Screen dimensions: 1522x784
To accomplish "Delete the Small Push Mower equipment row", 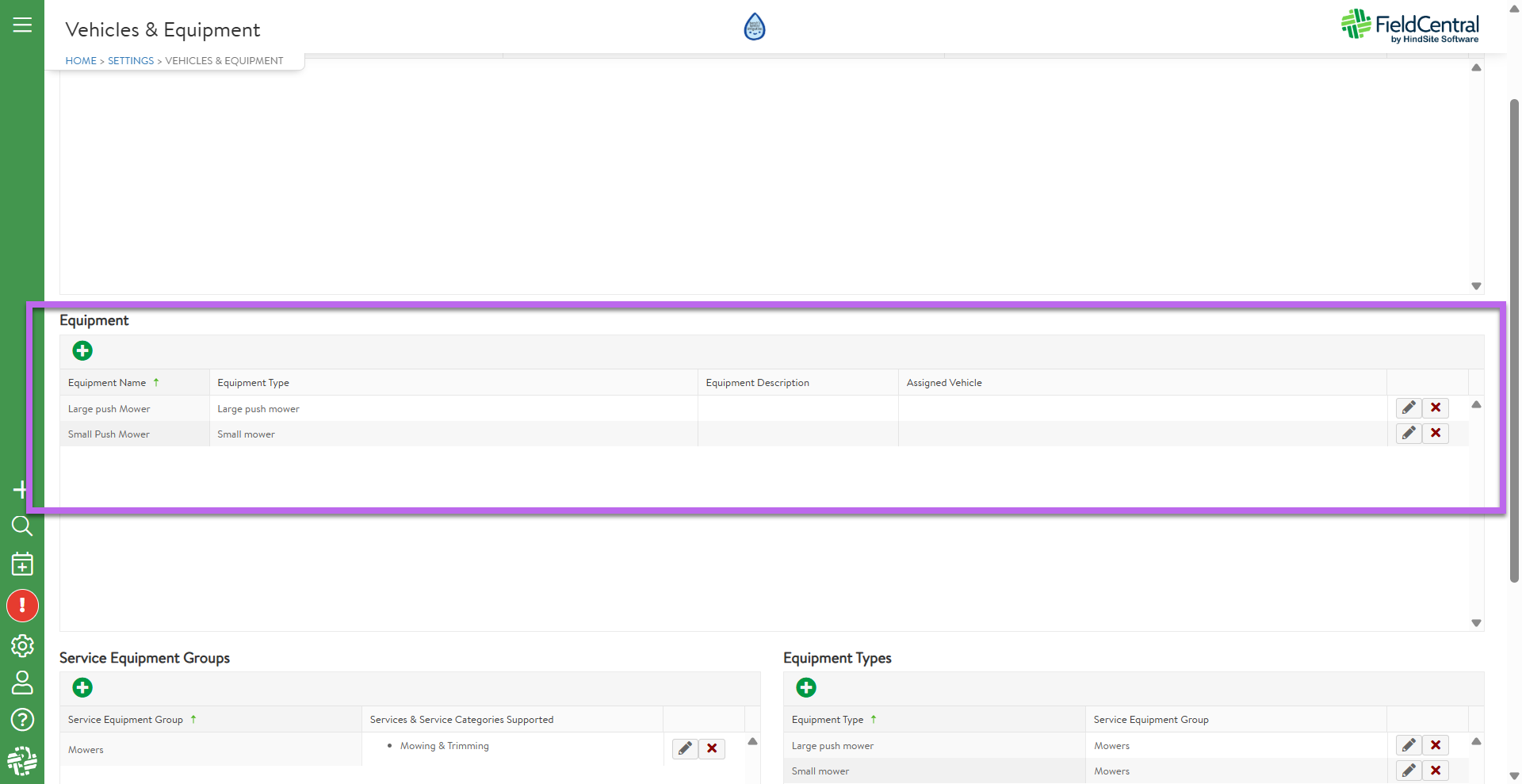I will tap(1435, 434).
